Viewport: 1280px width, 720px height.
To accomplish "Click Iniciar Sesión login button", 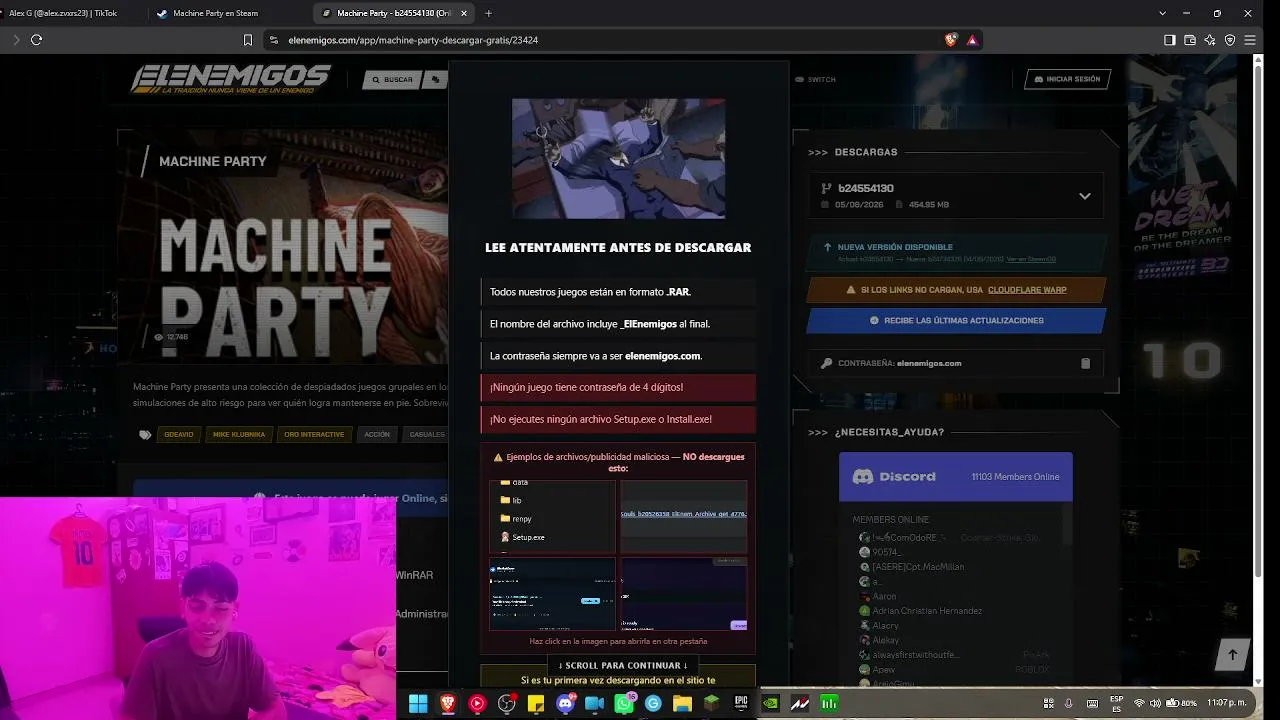I will coord(1067,79).
